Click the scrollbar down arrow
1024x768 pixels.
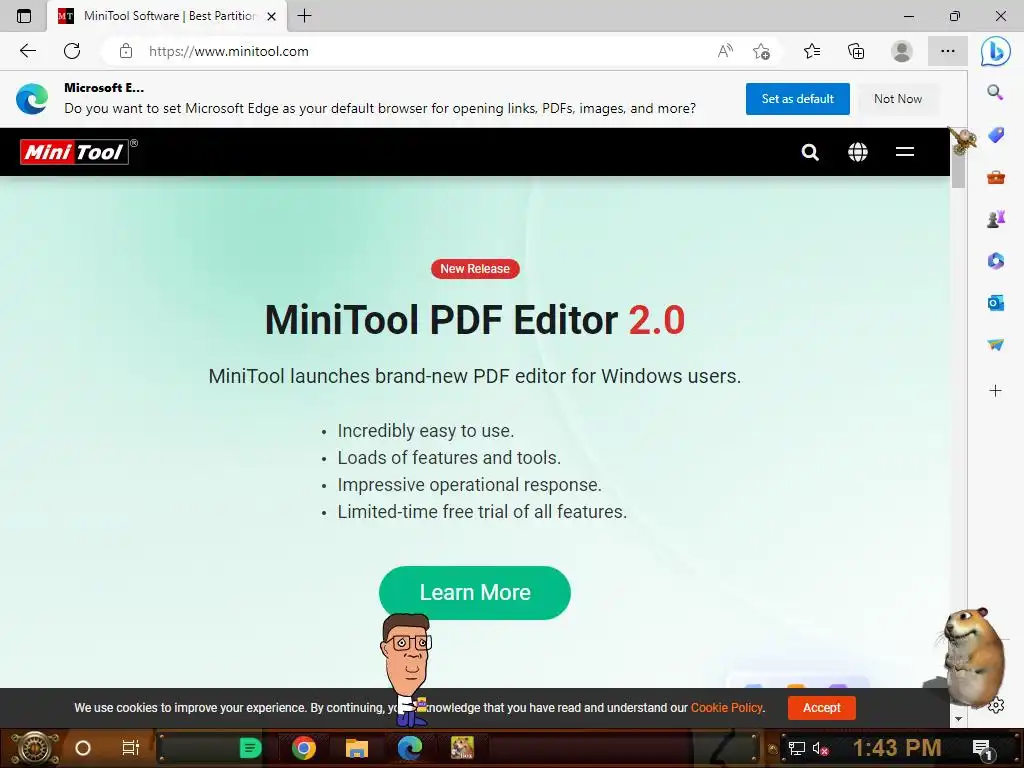958,719
